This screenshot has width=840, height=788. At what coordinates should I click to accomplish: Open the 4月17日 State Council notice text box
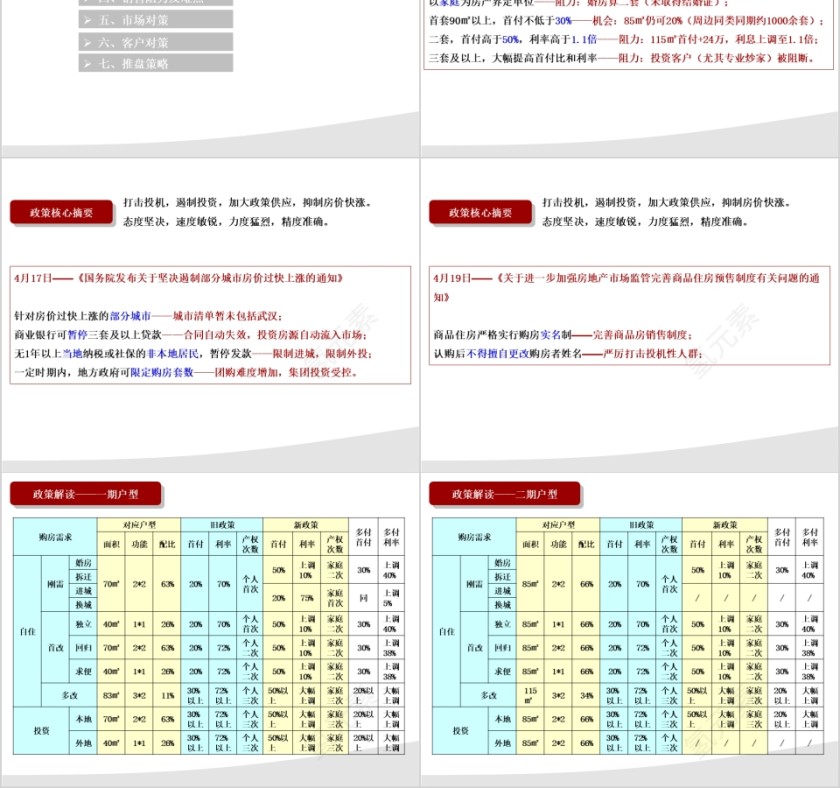coord(211,326)
